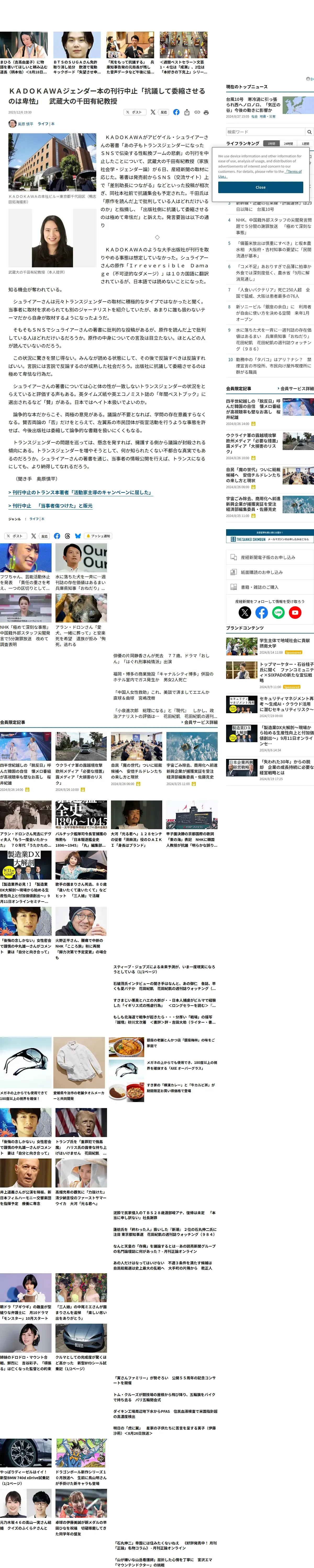Open ranking item 10 about タバコ mayor
Screen dimensions: 314x1568
click(274, 365)
